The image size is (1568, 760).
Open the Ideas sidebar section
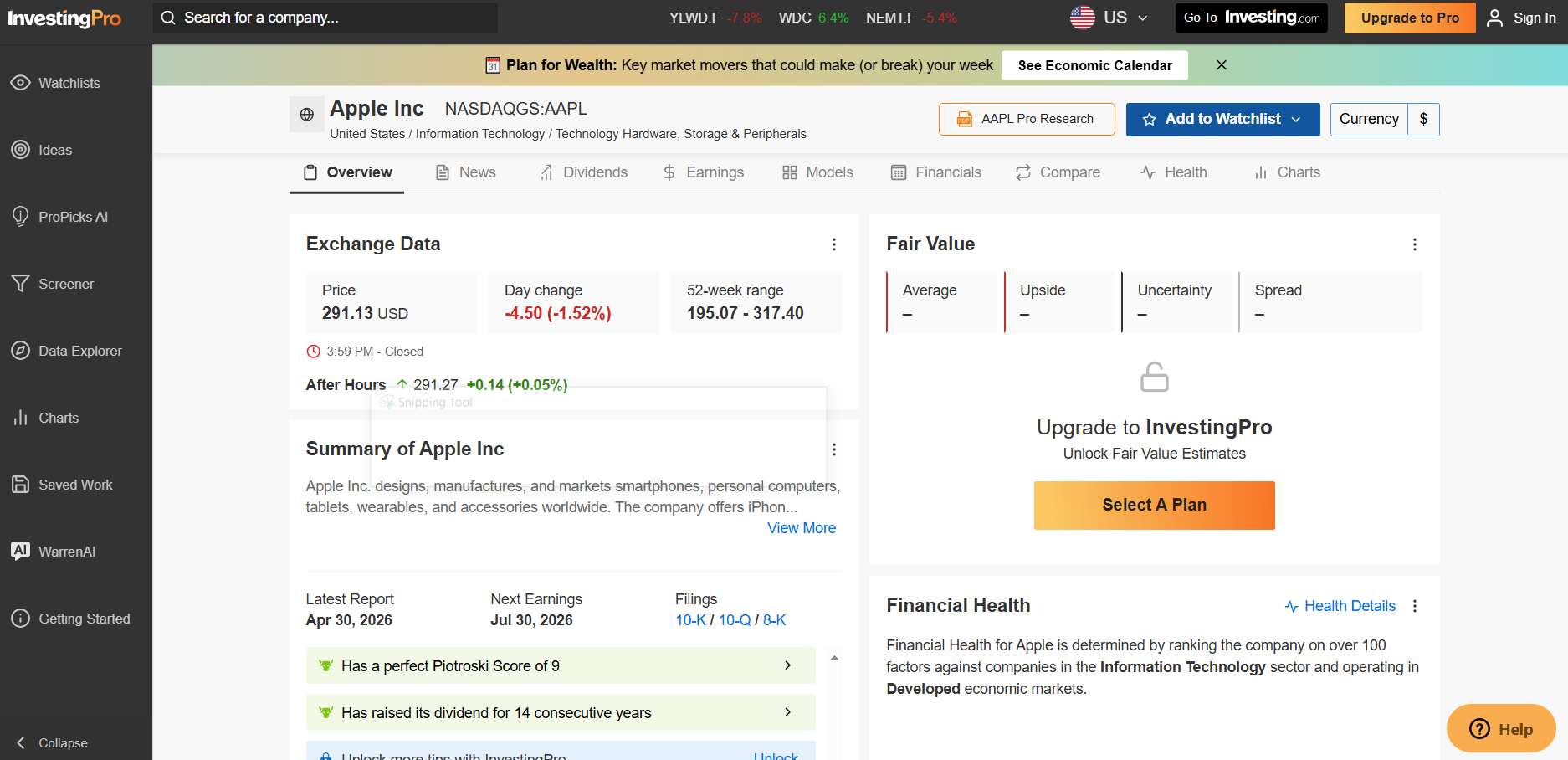tap(42, 150)
